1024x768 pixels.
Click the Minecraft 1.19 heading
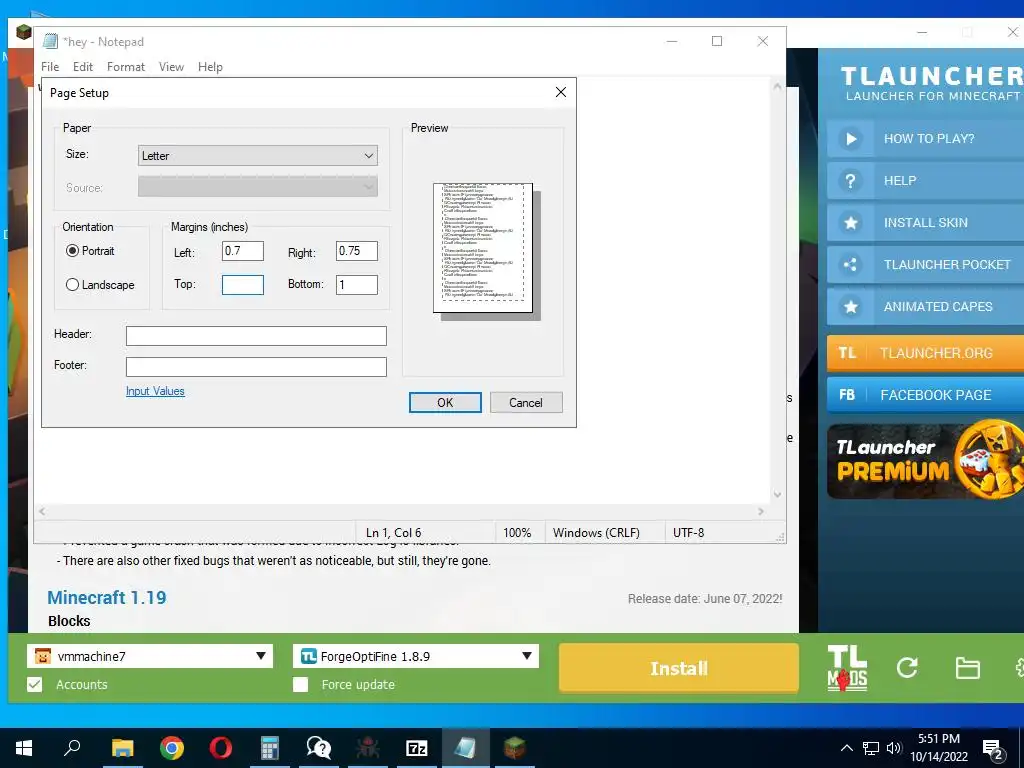tap(107, 598)
